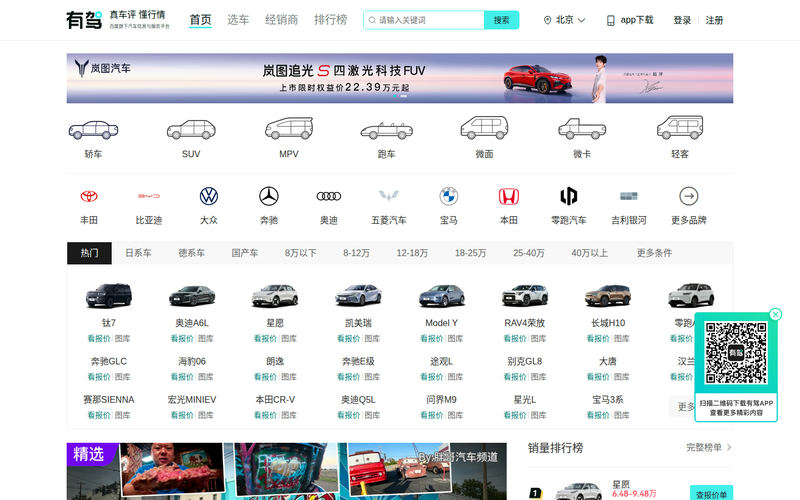Screen dimensions: 800x500
Task: Select the 轿车 sedan body type icon
Action: point(93,130)
